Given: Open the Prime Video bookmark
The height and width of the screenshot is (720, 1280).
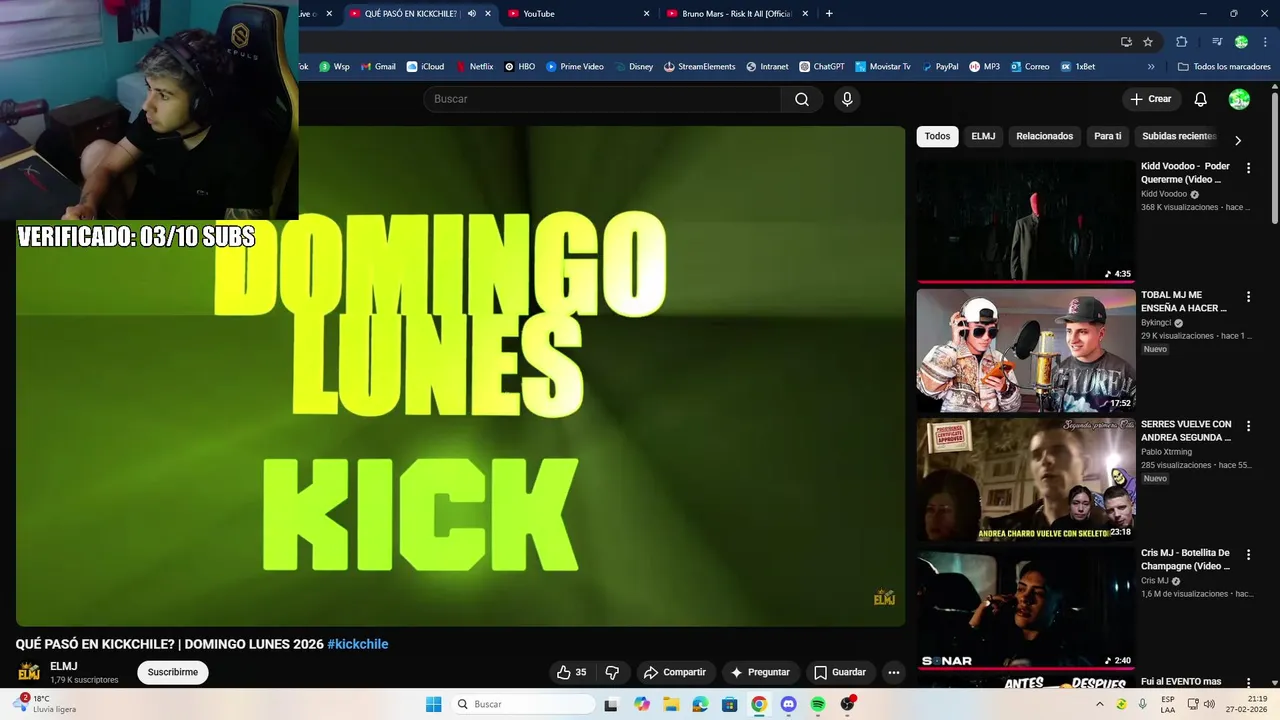Looking at the screenshot, I should tap(575, 67).
